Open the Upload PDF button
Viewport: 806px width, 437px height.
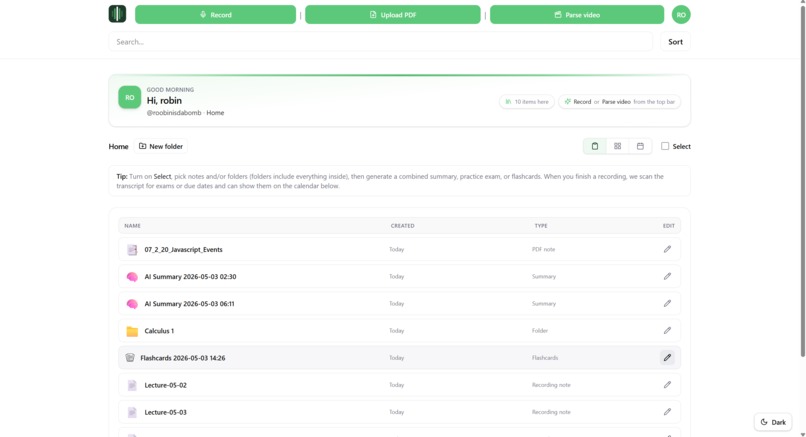point(393,14)
